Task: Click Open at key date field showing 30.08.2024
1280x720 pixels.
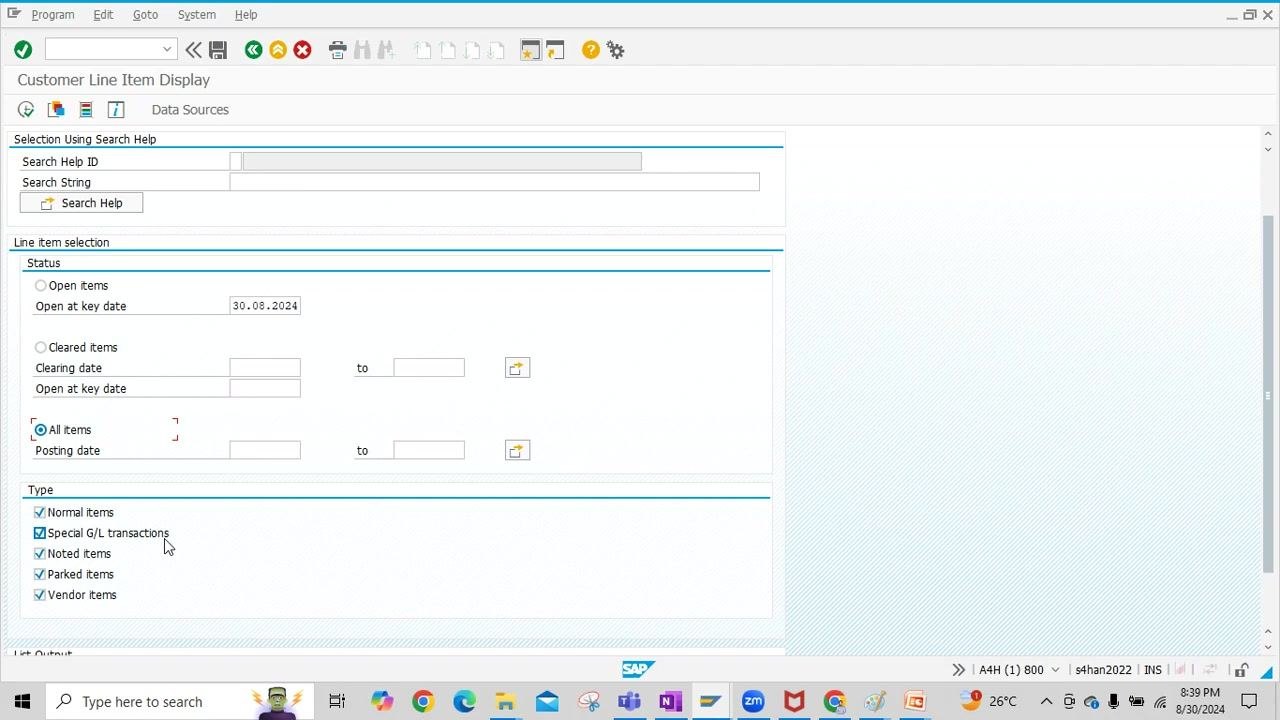Action: pos(265,306)
